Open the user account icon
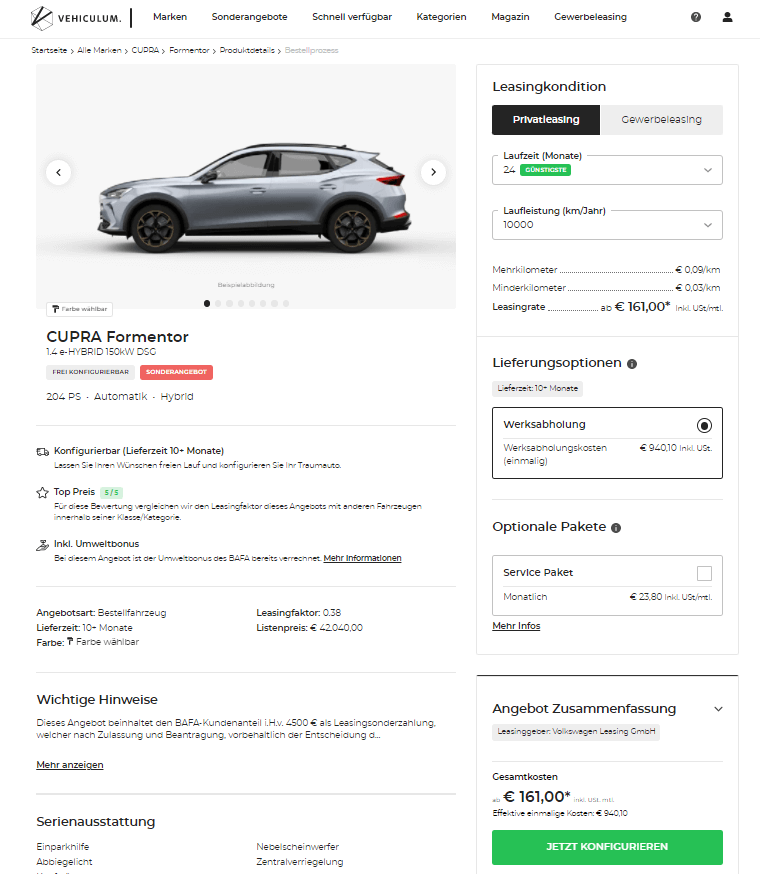760x874 pixels. (x=727, y=17)
